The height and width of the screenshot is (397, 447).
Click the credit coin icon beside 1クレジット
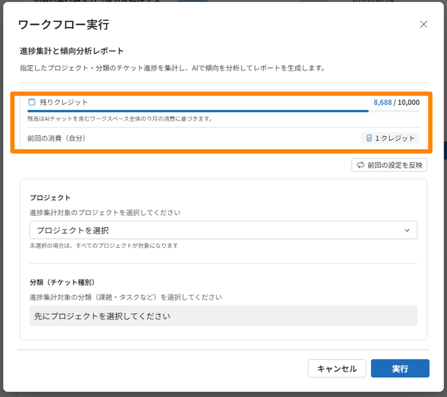tap(369, 138)
